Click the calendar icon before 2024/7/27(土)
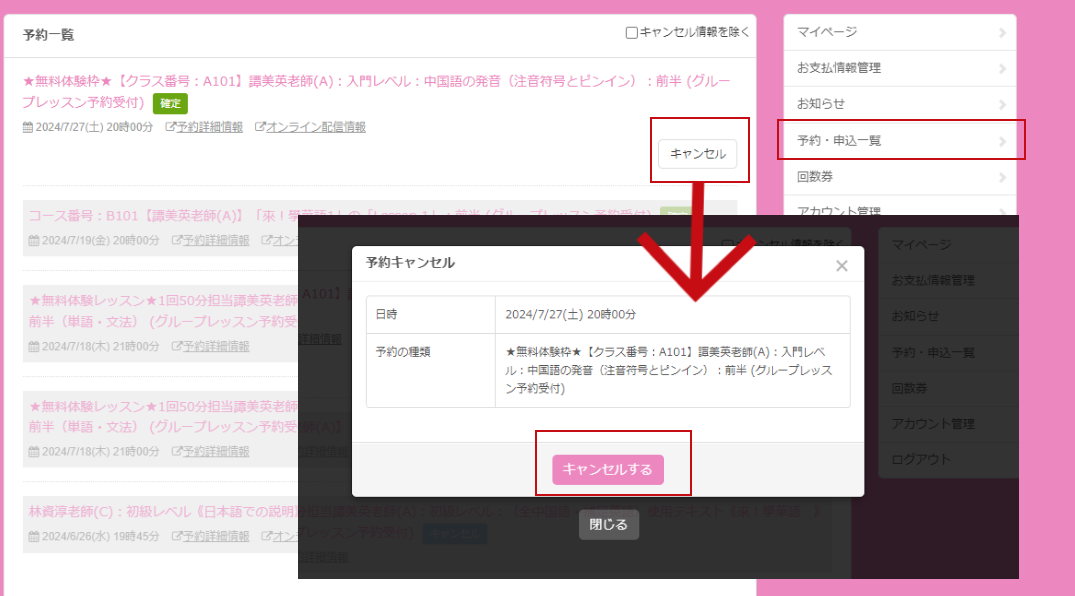This screenshot has height=596, width=1075. coord(27,128)
